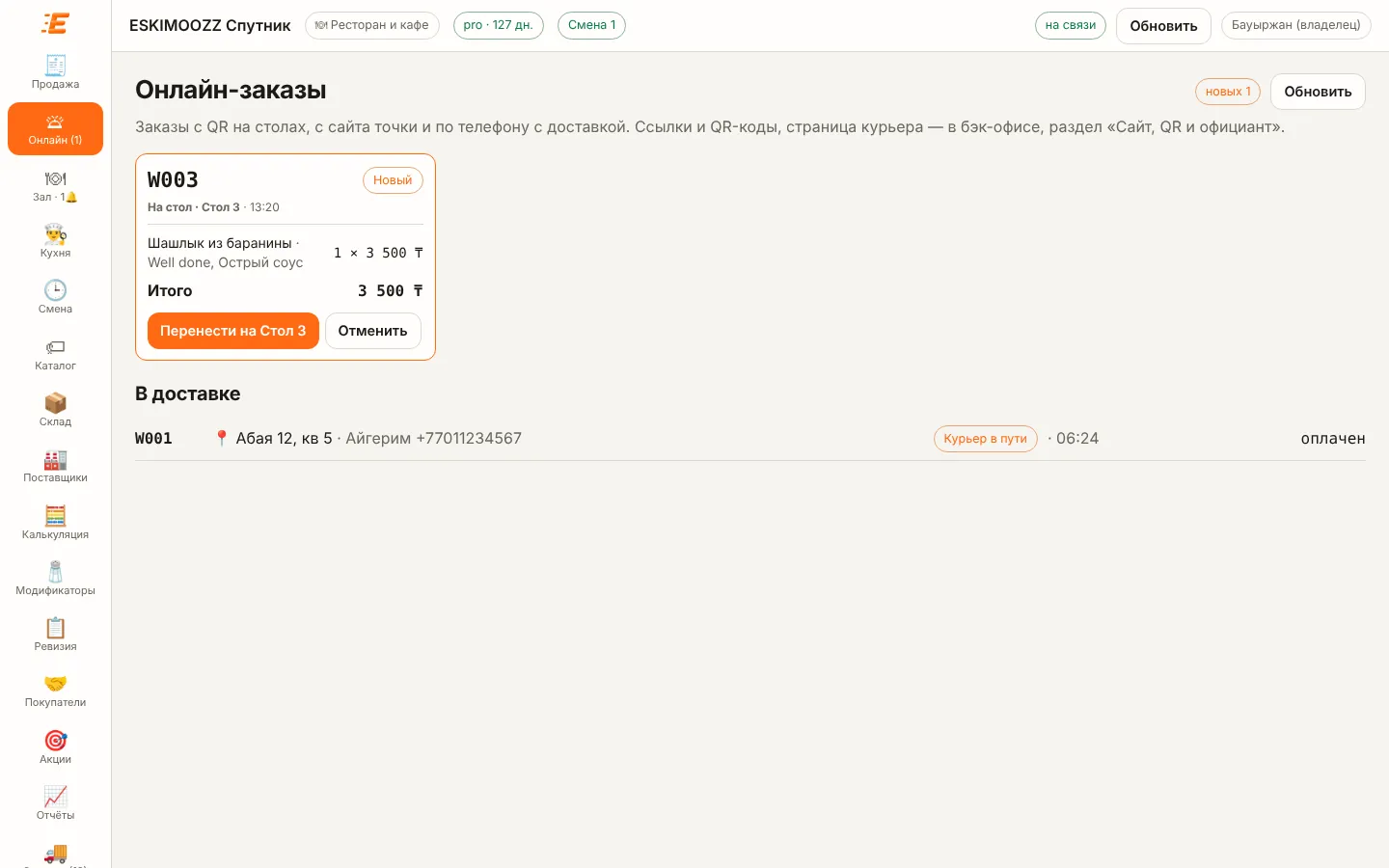The width and height of the screenshot is (1389, 868).
Task: Click the ESKIMOOZZ logo icon
Action: pyautogui.click(x=55, y=23)
